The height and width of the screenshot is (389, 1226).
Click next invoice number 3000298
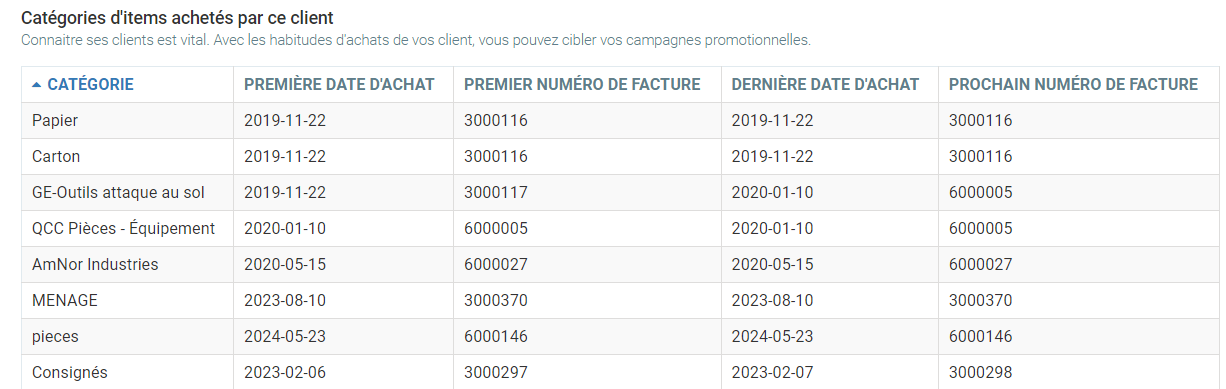click(981, 372)
